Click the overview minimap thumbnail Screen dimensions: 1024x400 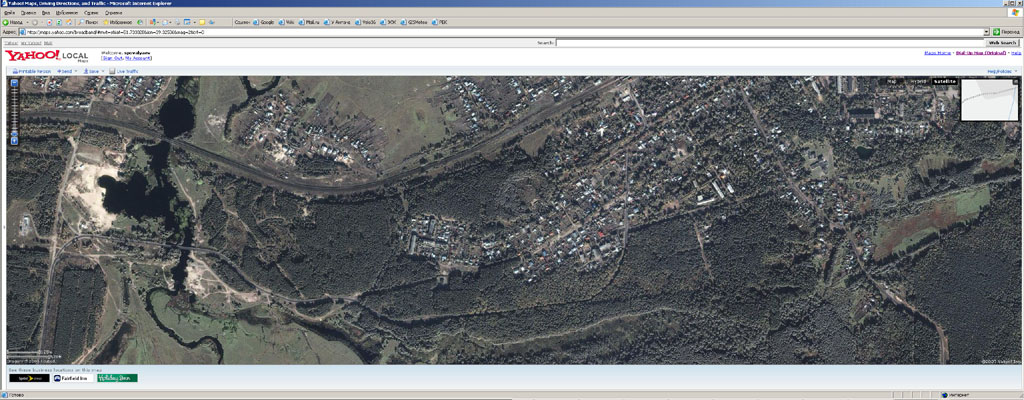989,100
